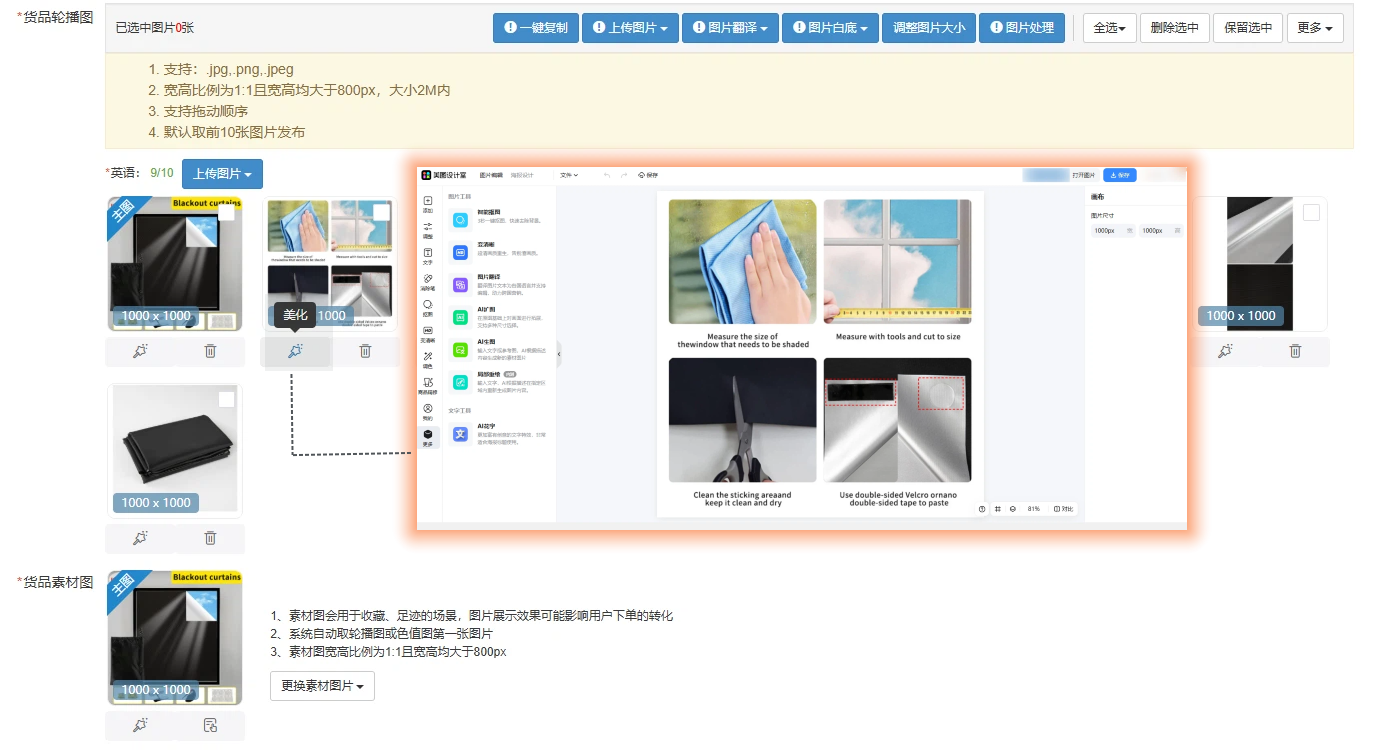Open the 更多 menu in the toolbar
1388x750 pixels.
(1314, 28)
